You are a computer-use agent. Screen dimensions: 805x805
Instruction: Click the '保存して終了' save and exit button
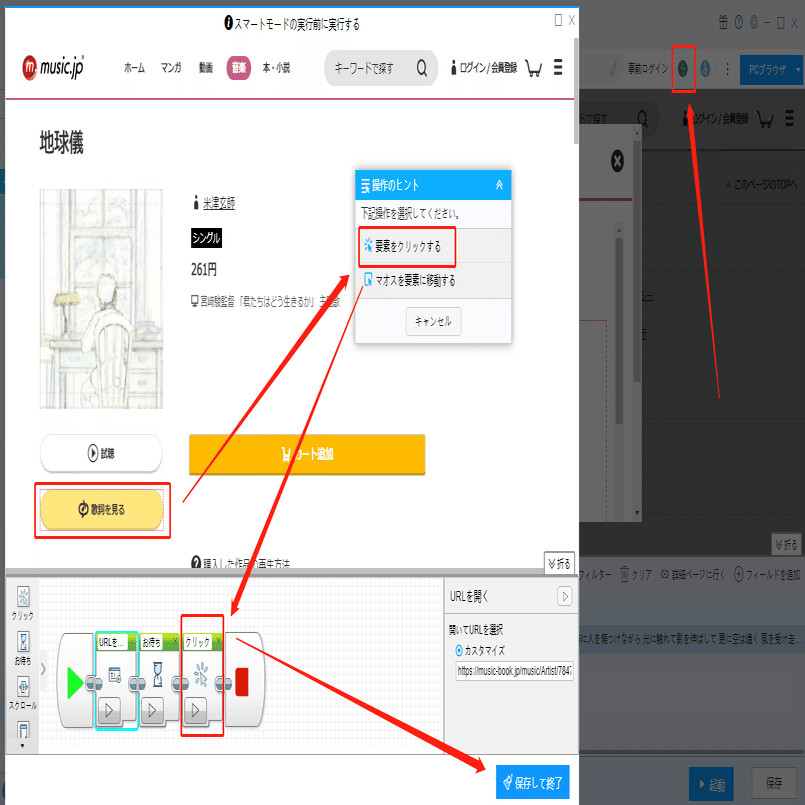tap(533, 782)
